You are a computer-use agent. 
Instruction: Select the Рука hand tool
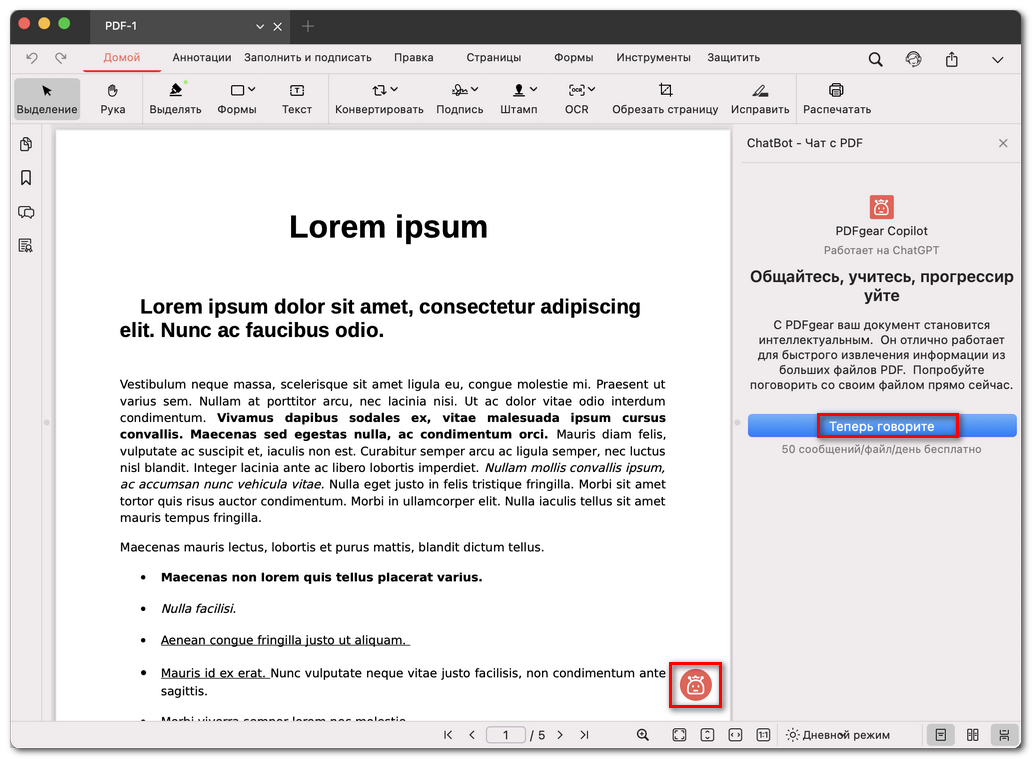coord(113,99)
